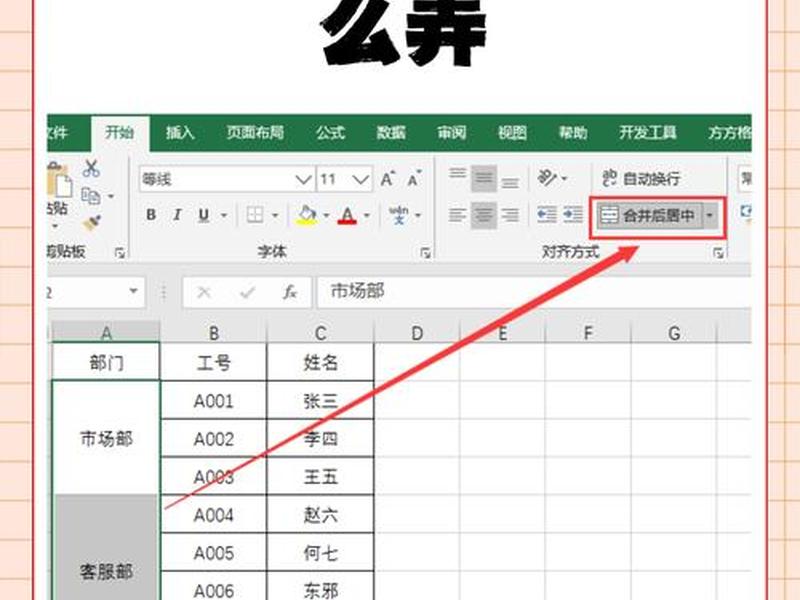This screenshot has width=800, height=600.
Task: Align text right icon
Action: pos(510,215)
